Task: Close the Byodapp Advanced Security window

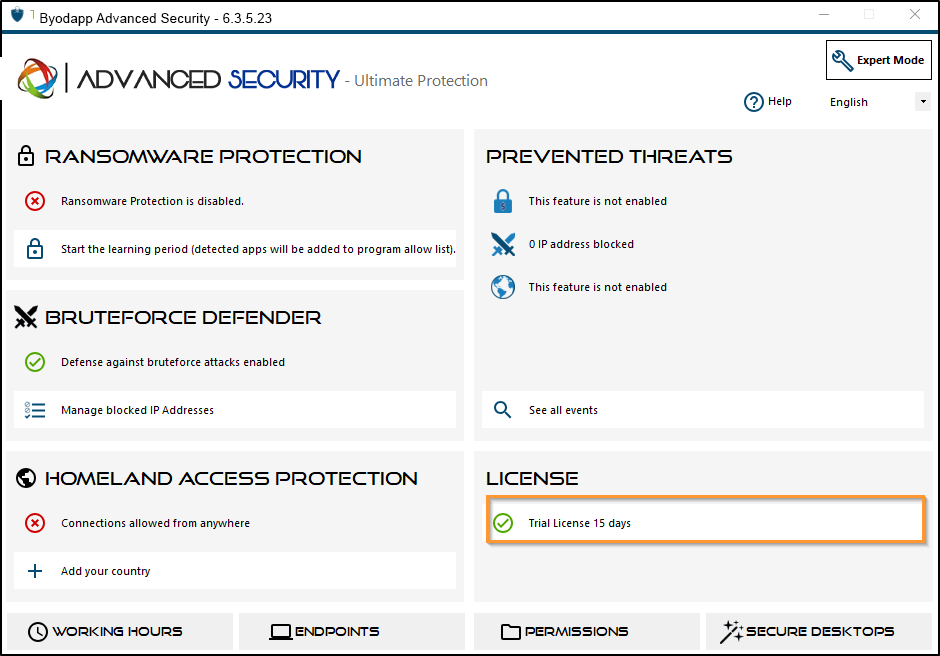Action: point(915,14)
